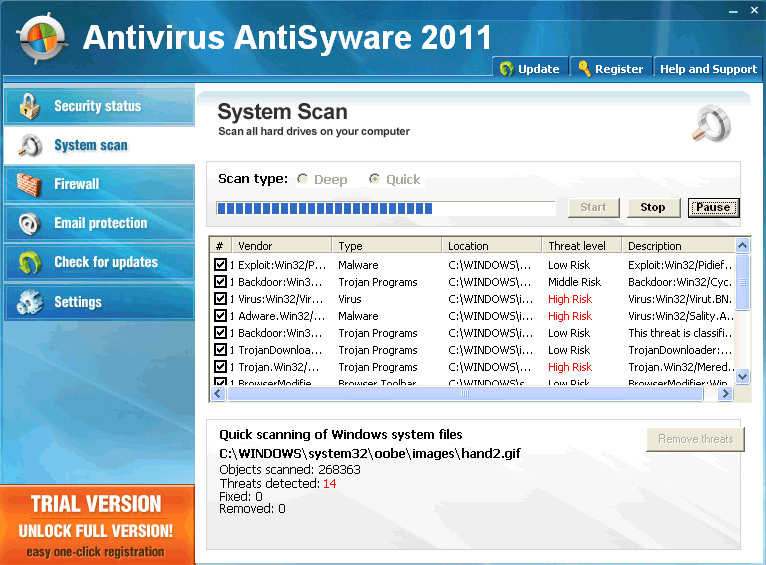Open the Help and Support tab
The height and width of the screenshot is (565, 766).
tap(708, 69)
